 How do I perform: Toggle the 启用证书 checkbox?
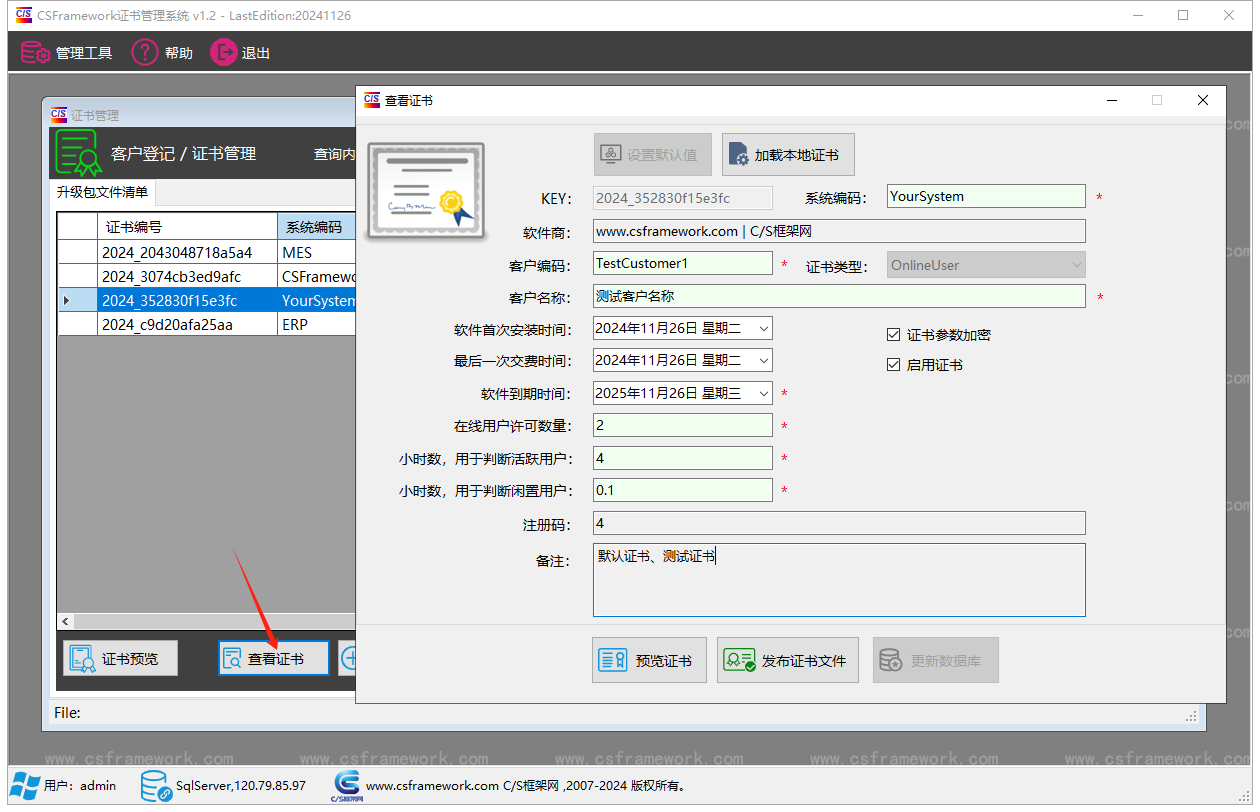[894, 365]
